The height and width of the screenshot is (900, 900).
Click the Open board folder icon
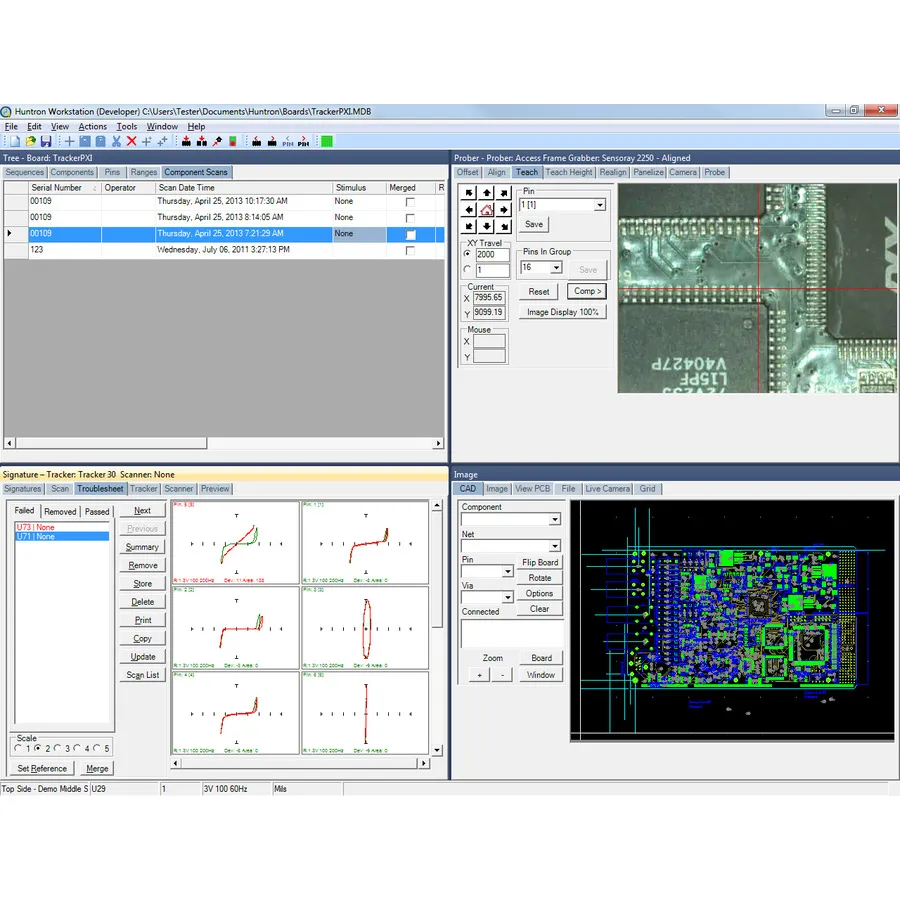coord(31,141)
